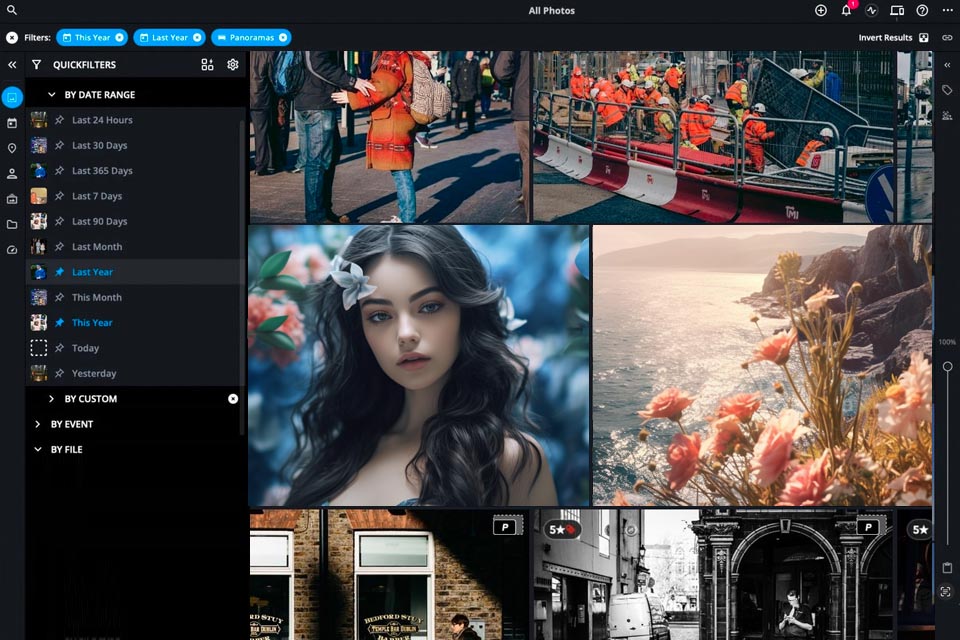
Task: Collapse the By Date Range section
Action: (51, 94)
